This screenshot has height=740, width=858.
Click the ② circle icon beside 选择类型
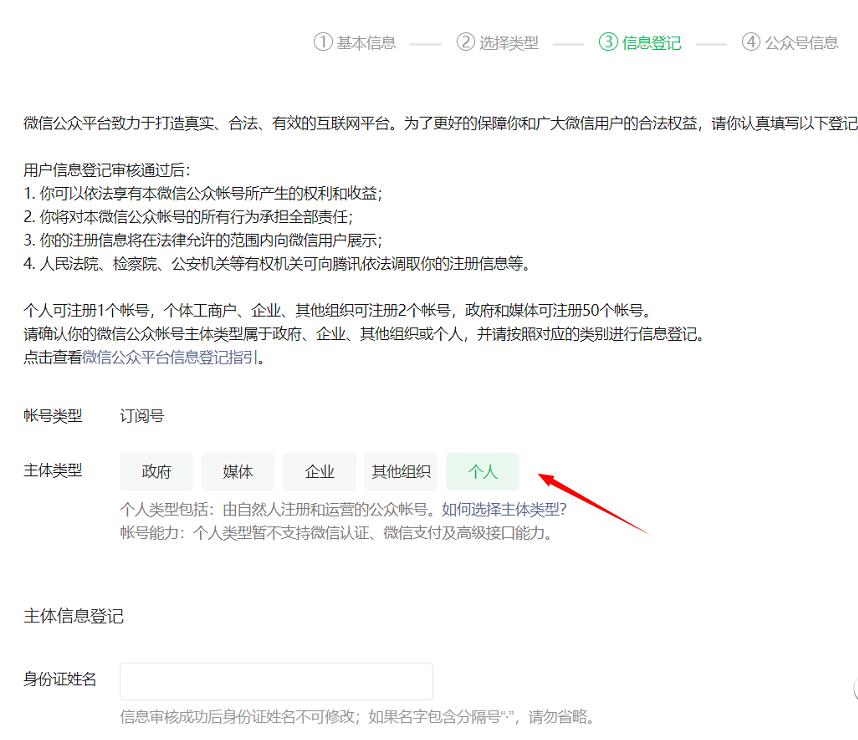[464, 42]
